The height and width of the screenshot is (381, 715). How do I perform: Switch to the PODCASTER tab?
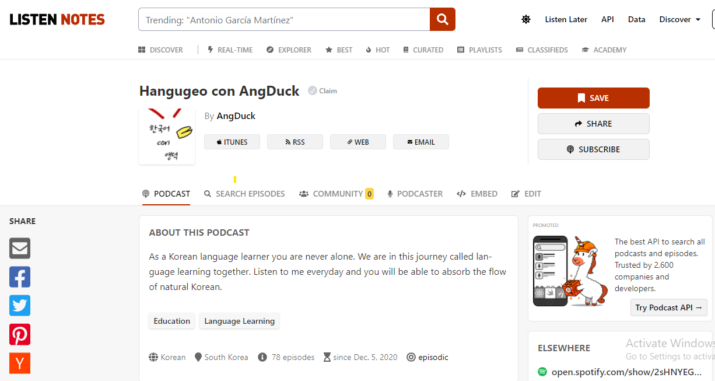(x=415, y=194)
